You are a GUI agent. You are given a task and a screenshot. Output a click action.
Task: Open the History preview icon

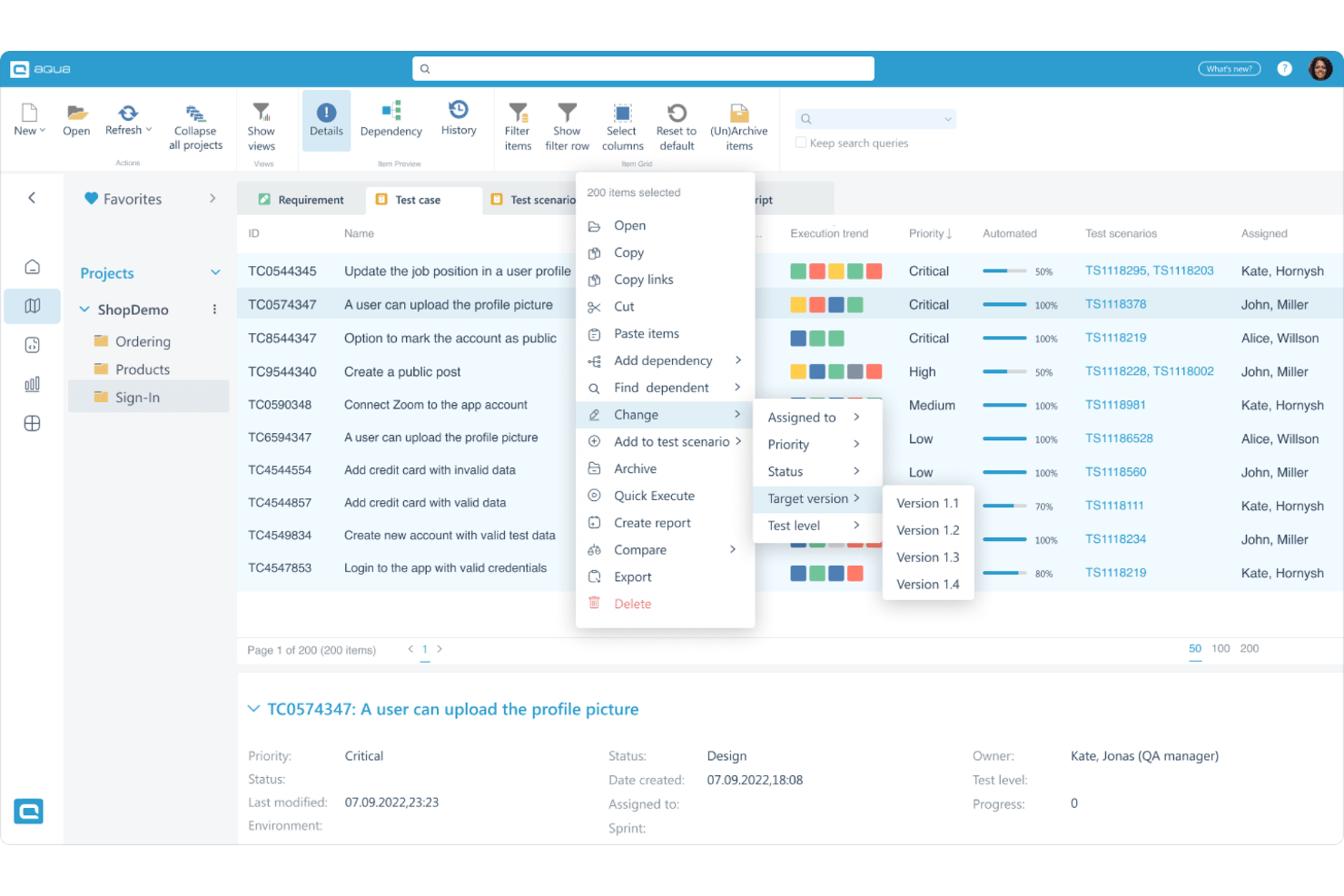(459, 110)
